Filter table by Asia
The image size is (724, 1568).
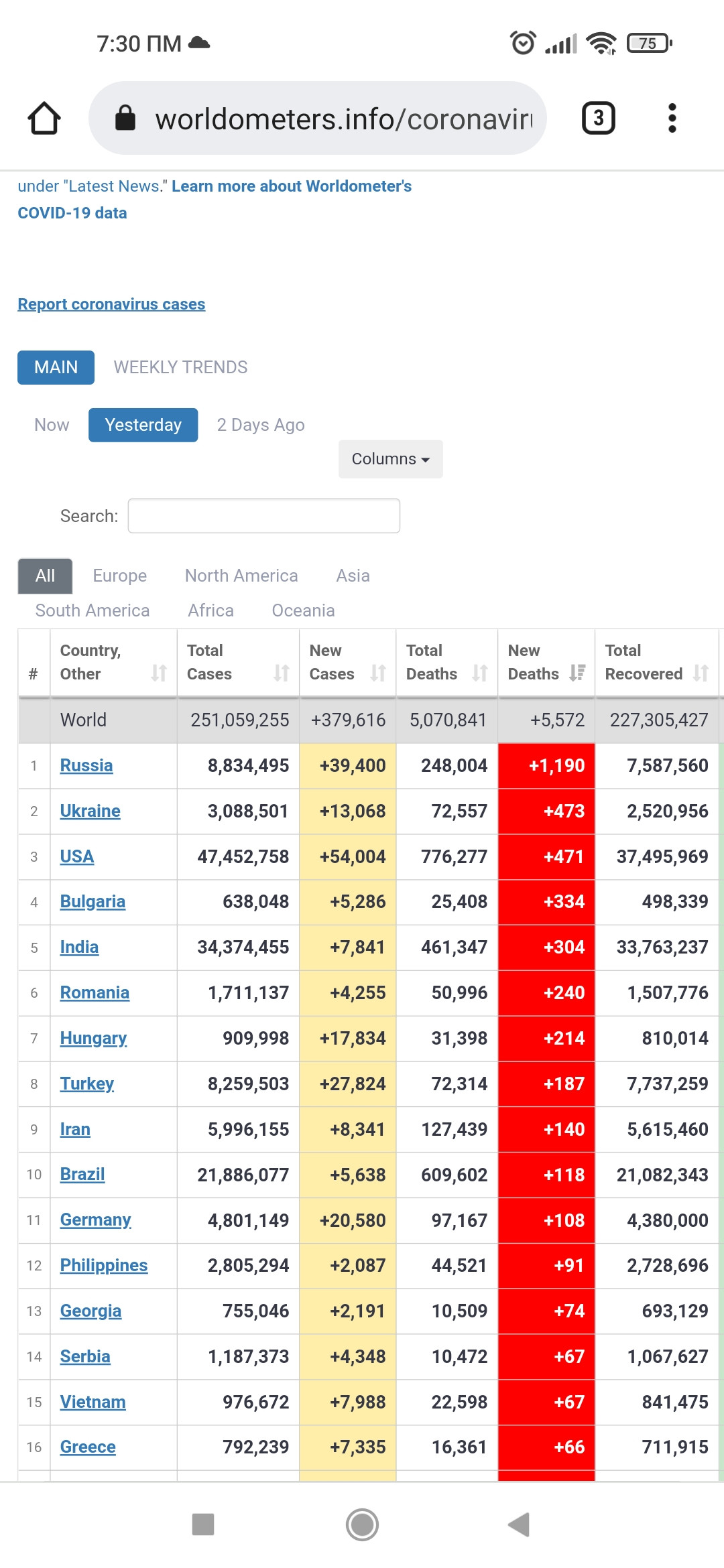click(x=353, y=576)
